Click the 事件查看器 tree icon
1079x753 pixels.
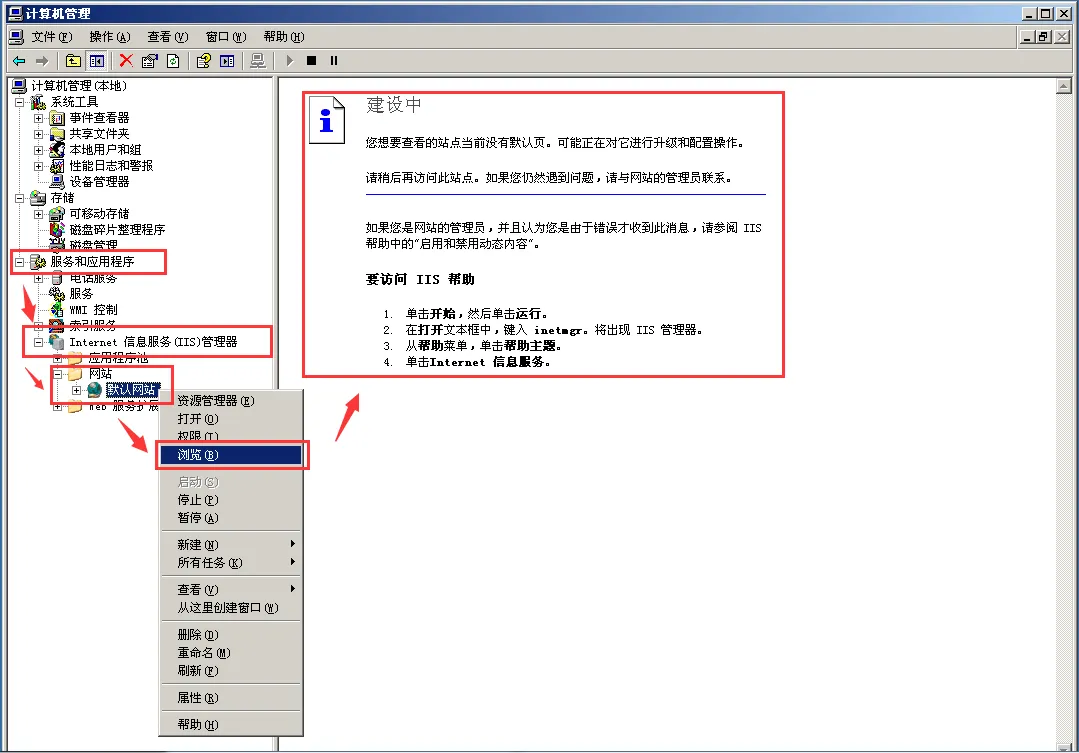[57, 118]
